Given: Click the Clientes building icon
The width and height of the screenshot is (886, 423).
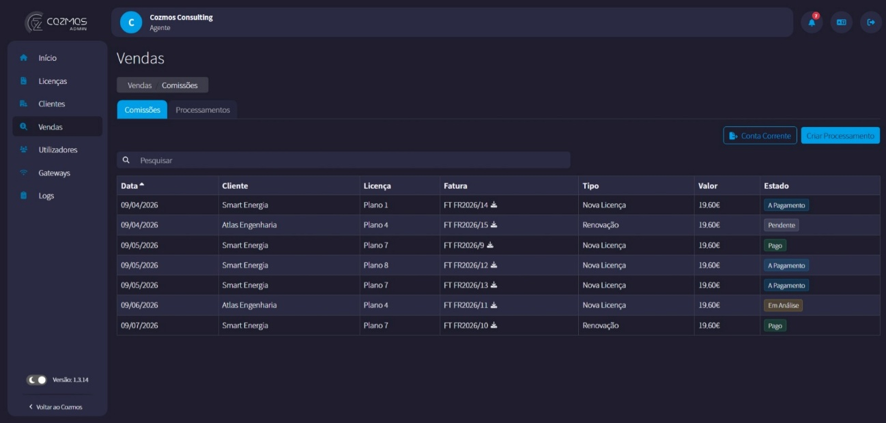Looking at the screenshot, I should [24, 104].
